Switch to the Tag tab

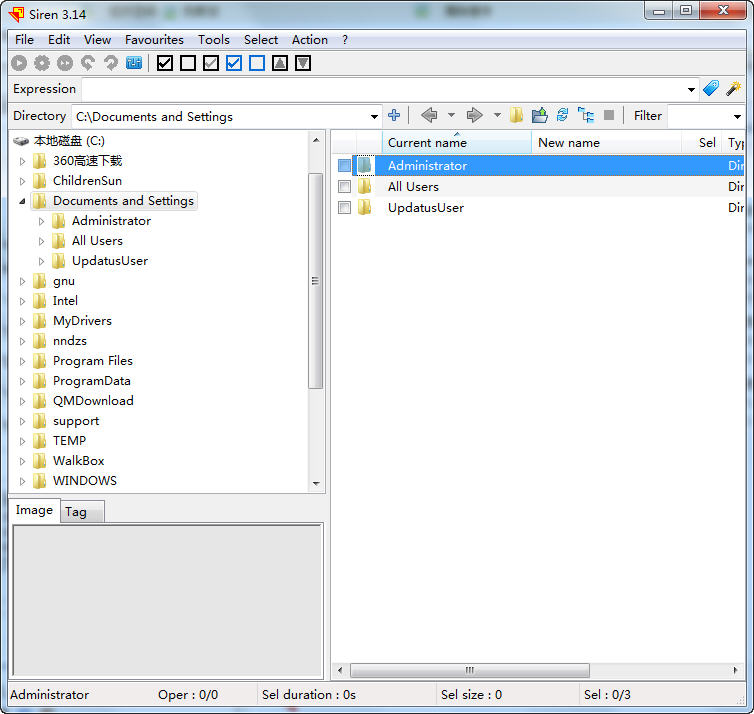click(76, 512)
